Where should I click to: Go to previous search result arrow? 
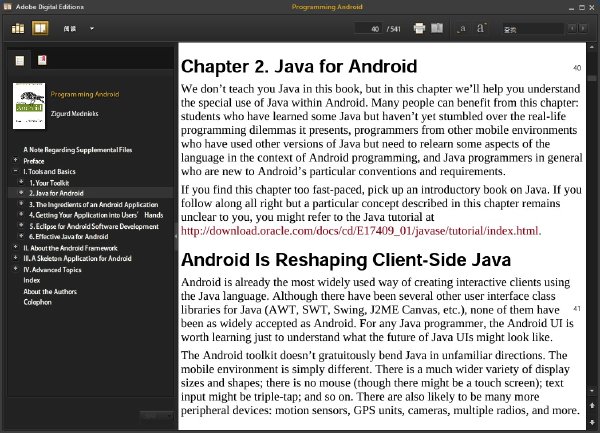point(572,28)
